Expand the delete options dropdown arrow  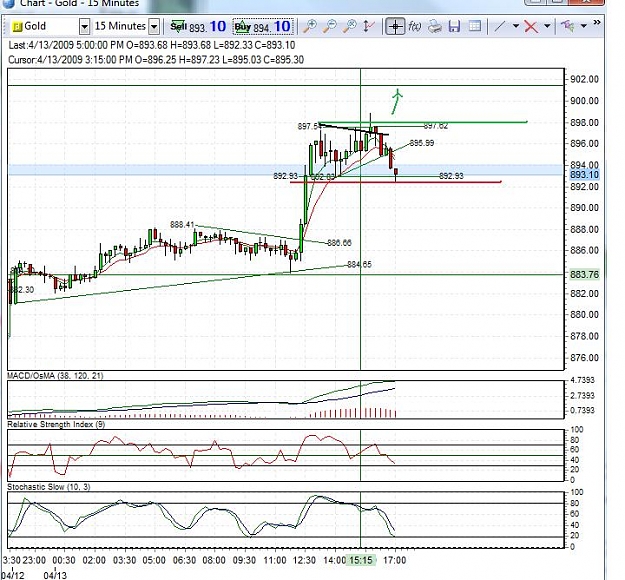(547, 26)
